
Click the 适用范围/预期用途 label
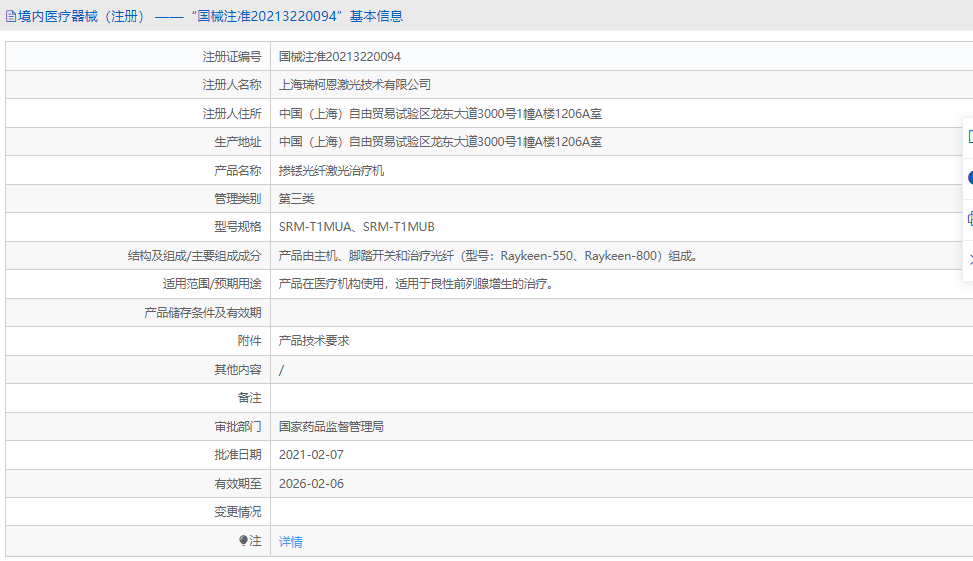point(212,284)
